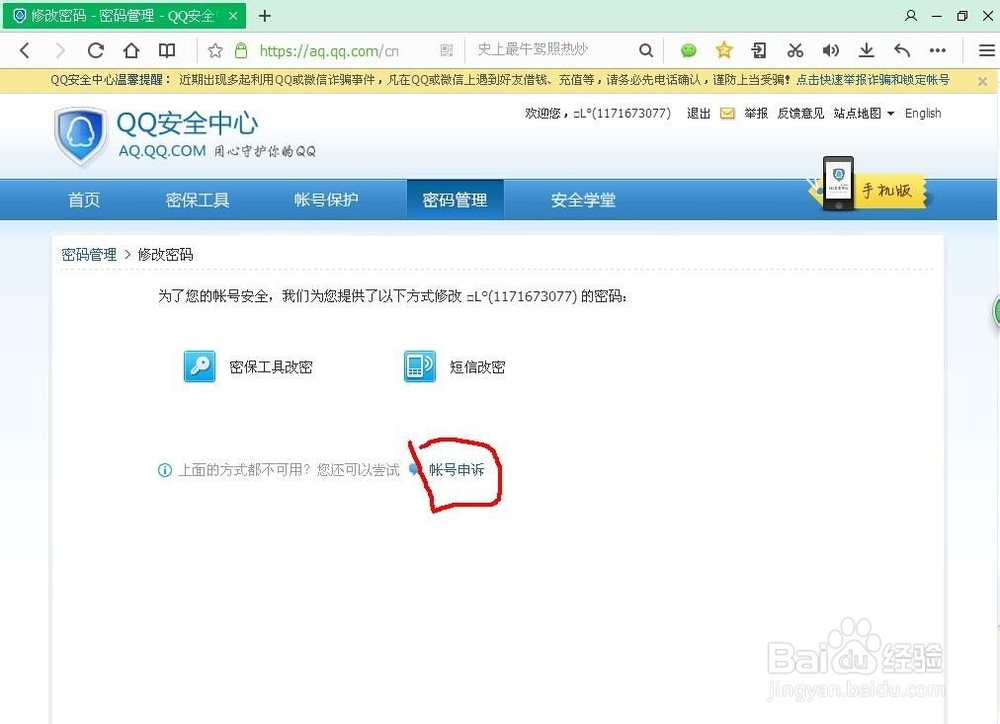Click the 退出 logout link
1000x724 pixels.
[x=698, y=114]
